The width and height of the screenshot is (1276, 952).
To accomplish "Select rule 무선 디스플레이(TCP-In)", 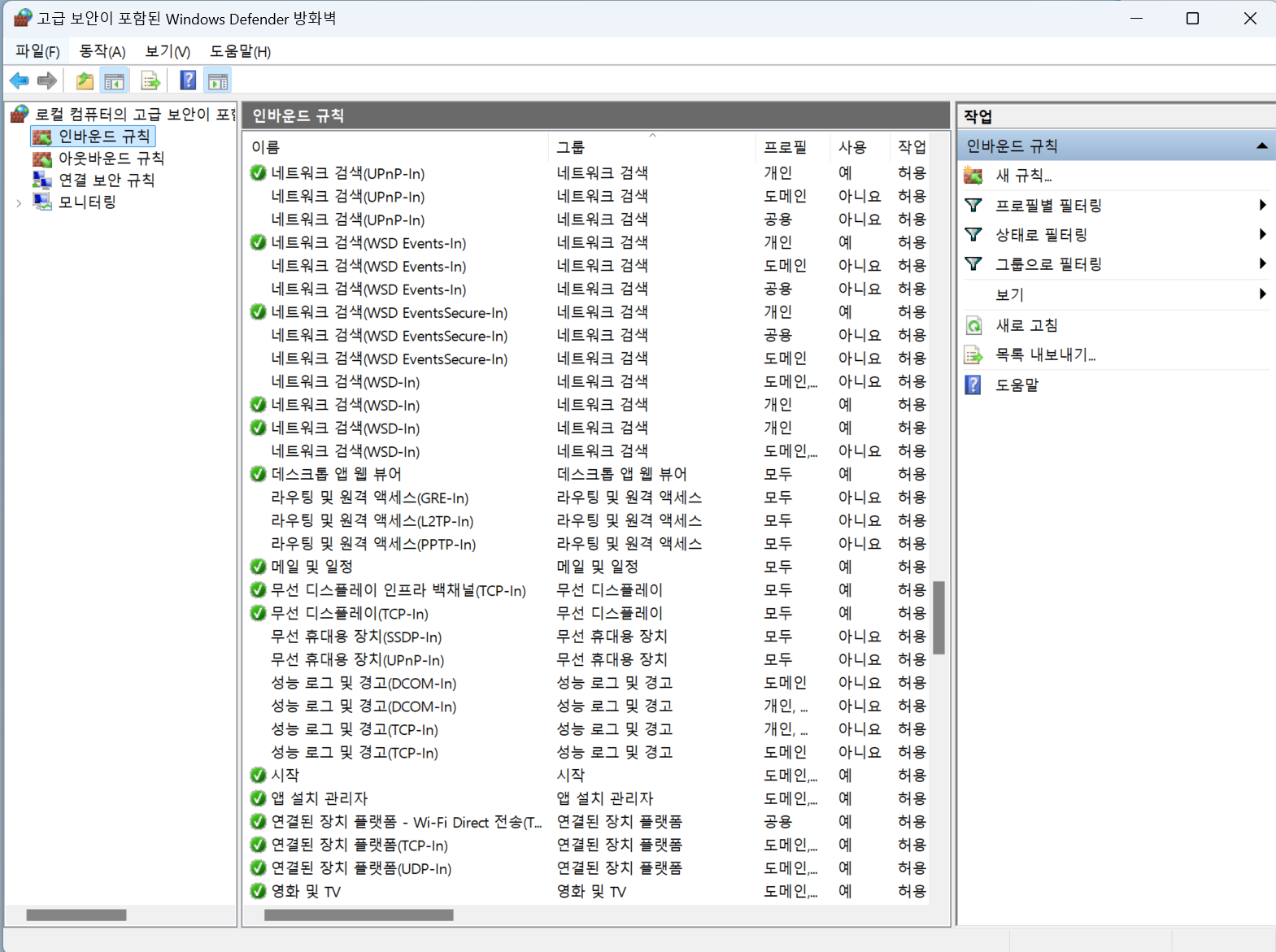I will pyautogui.click(x=350, y=613).
